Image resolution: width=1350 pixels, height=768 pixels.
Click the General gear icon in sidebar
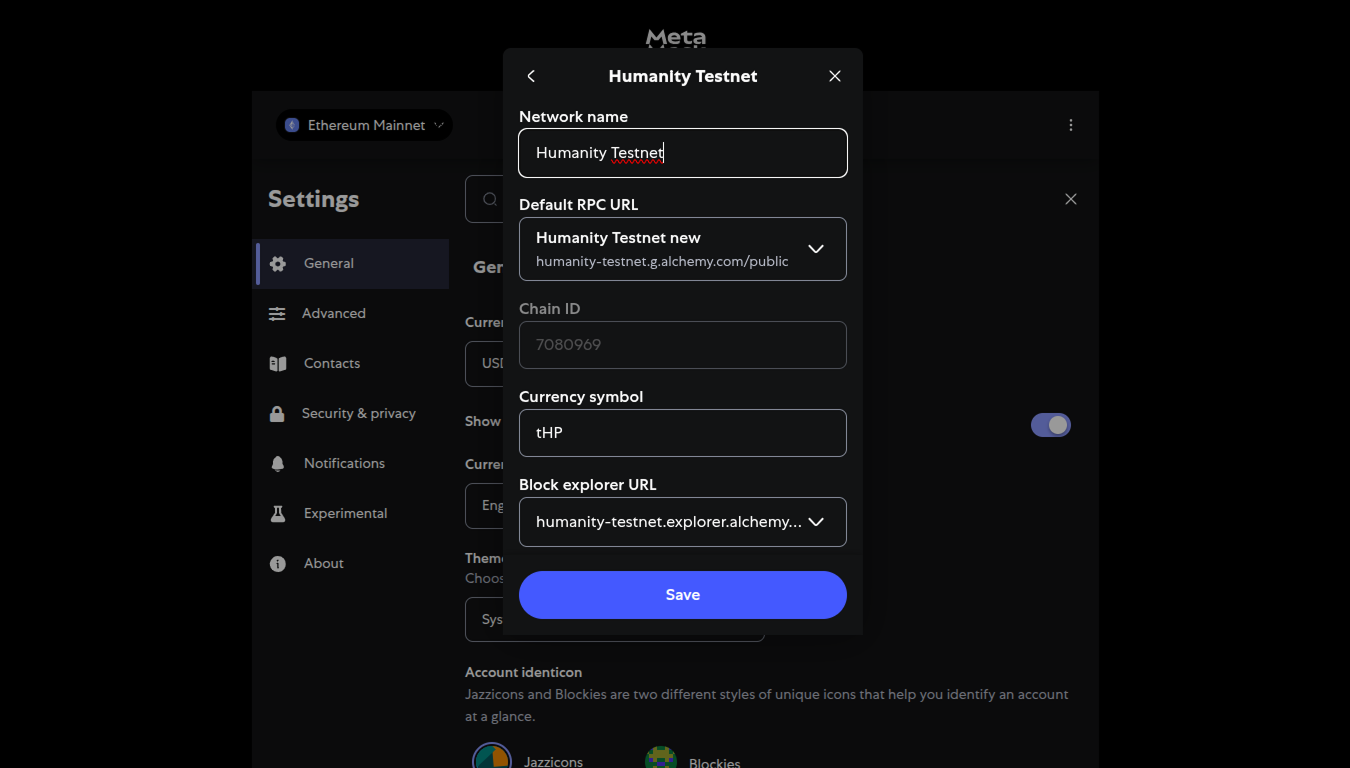[278, 264]
